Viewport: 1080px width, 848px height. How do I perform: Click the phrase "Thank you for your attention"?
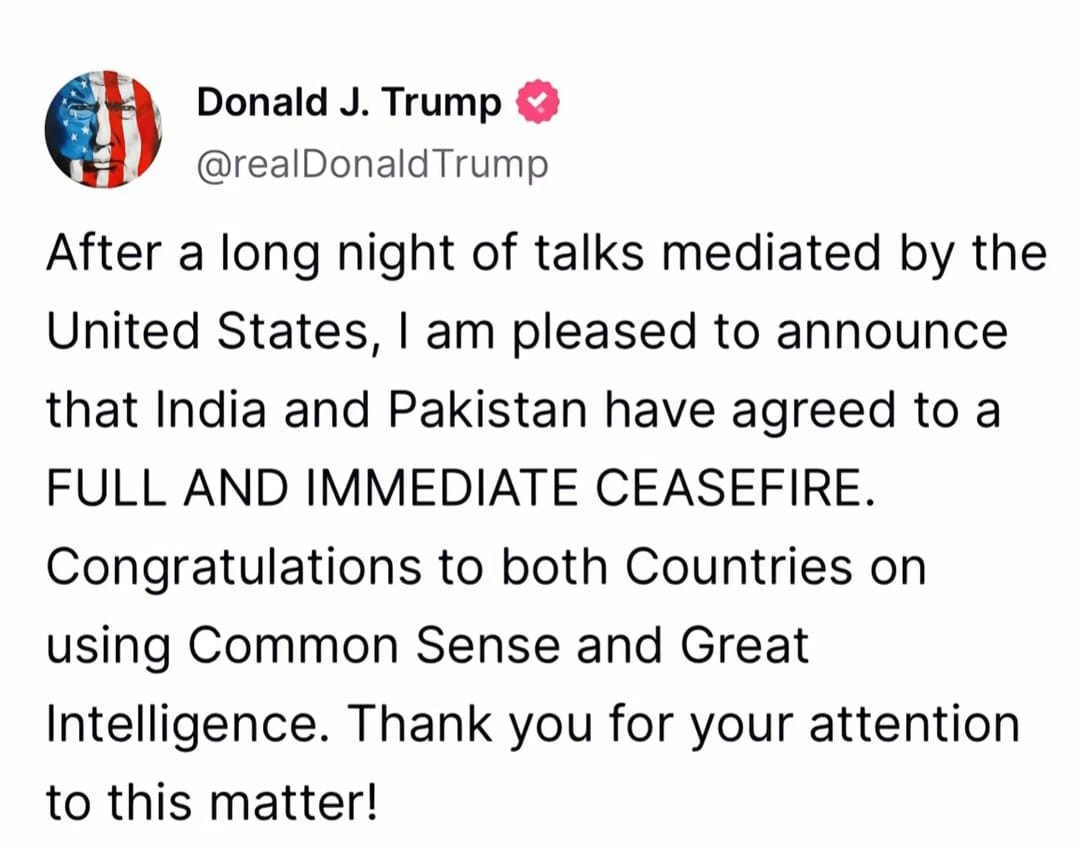[x=683, y=725]
